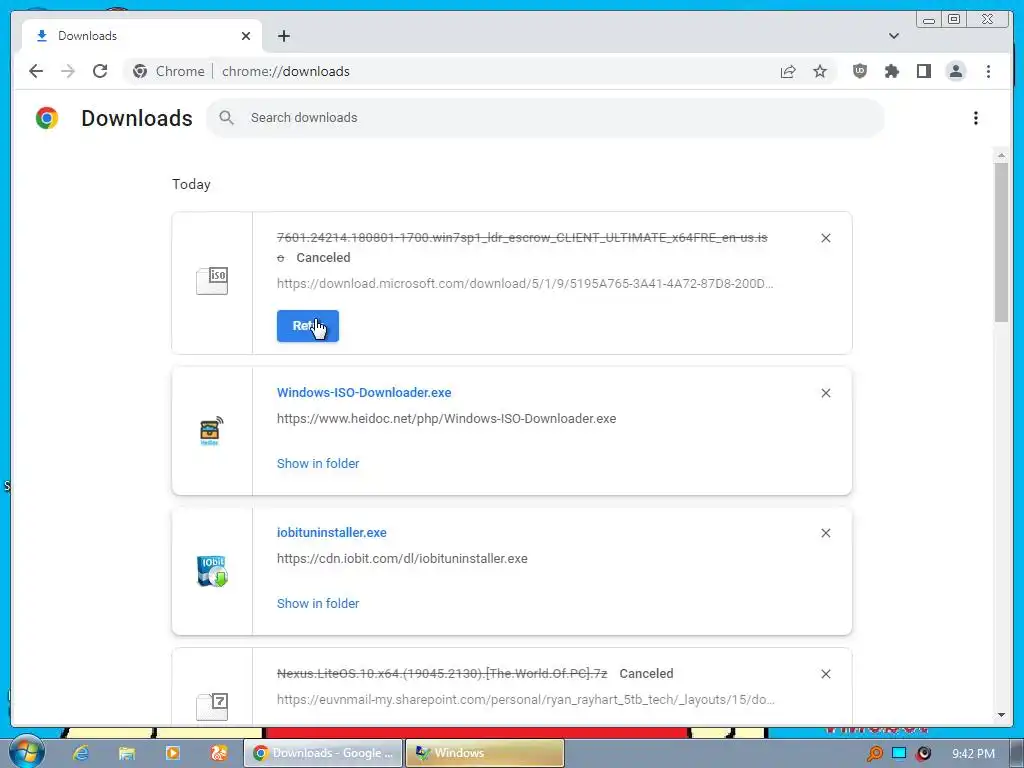
Task: Remove the canceled ISO download from list
Action: click(x=825, y=238)
